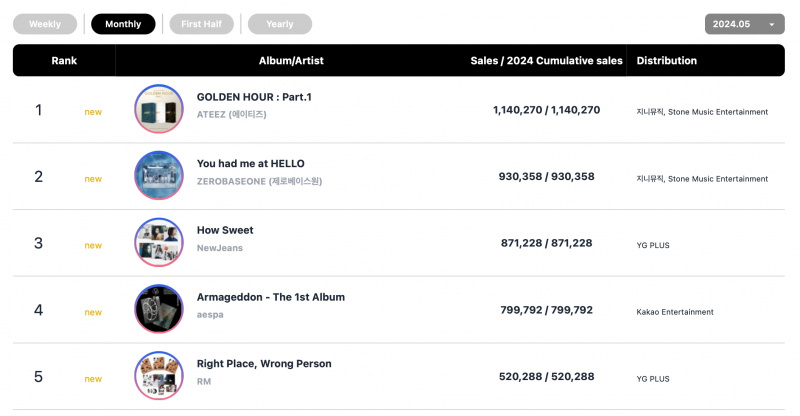Open NewJeans How Sweet album cover
The height and width of the screenshot is (416, 800).
click(x=159, y=242)
